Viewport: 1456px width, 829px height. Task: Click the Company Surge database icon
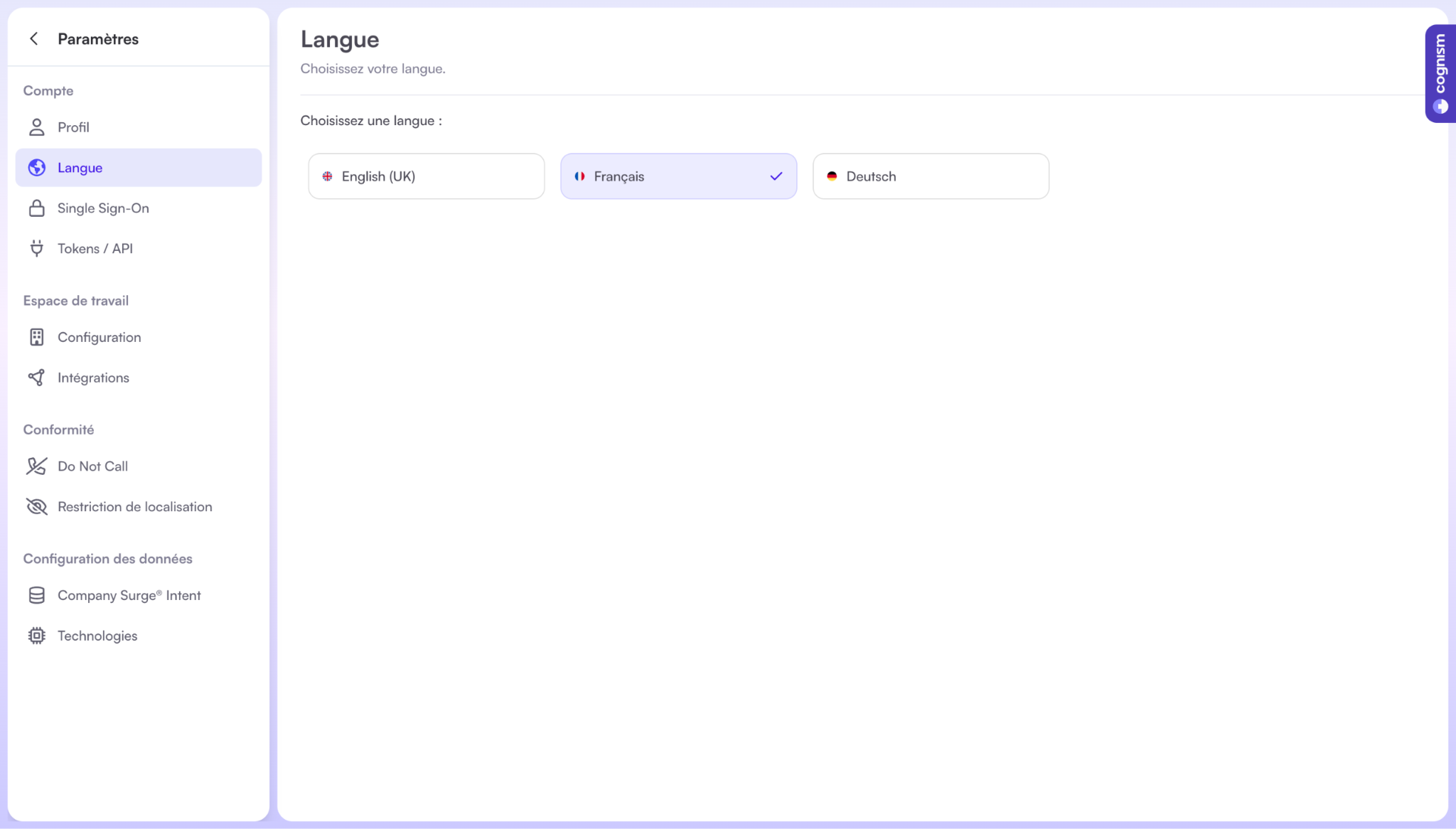pos(36,596)
